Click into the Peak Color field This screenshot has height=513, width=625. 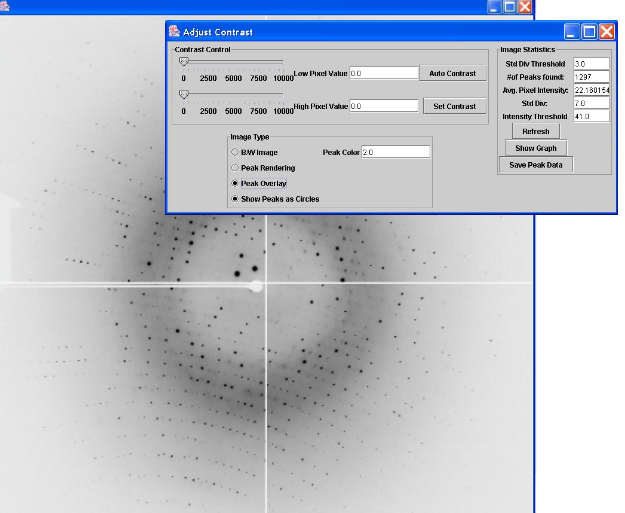click(x=395, y=152)
